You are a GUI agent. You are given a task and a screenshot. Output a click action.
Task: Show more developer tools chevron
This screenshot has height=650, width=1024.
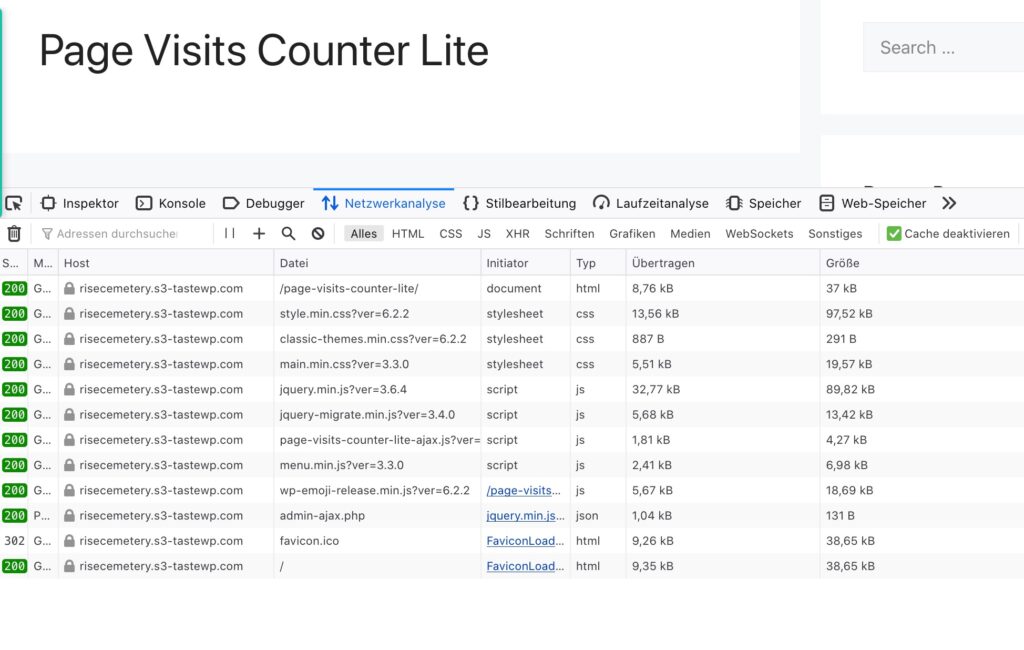tap(949, 203)
